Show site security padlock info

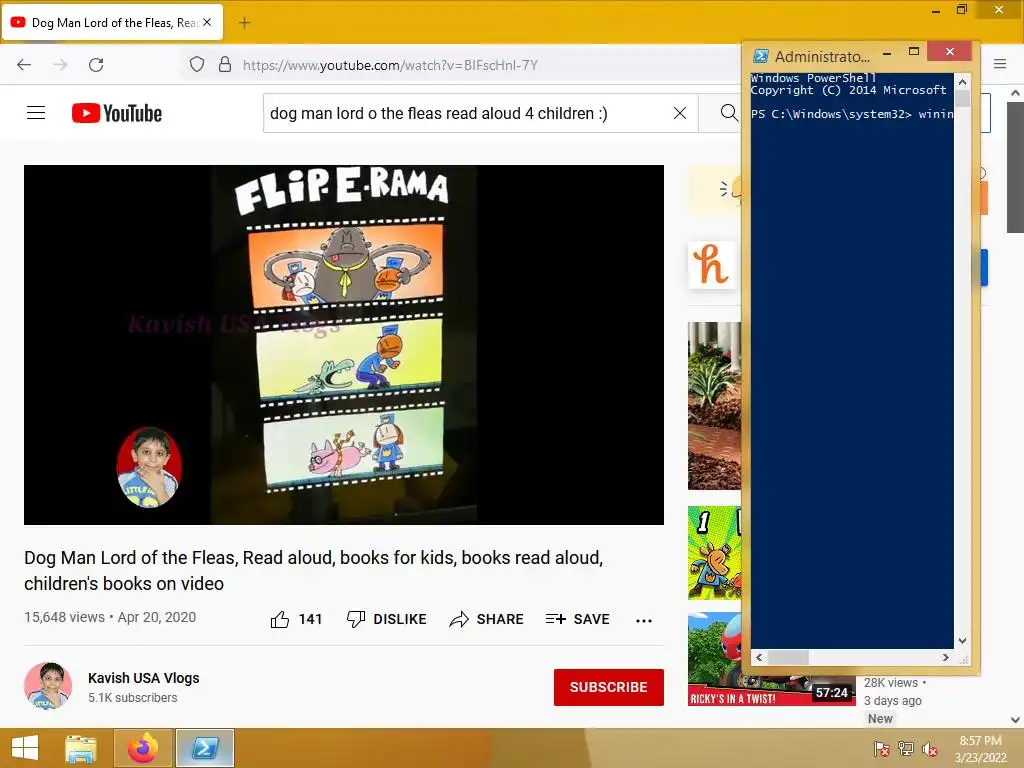(225, 65)
